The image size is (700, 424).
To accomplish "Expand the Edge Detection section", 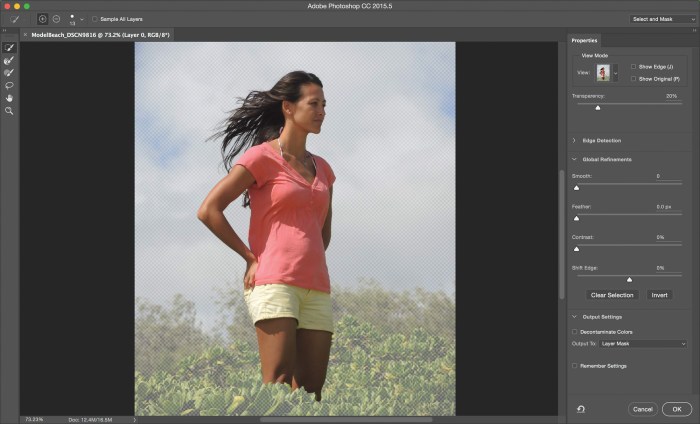I will pyautogui.click(x=574, y=141).
